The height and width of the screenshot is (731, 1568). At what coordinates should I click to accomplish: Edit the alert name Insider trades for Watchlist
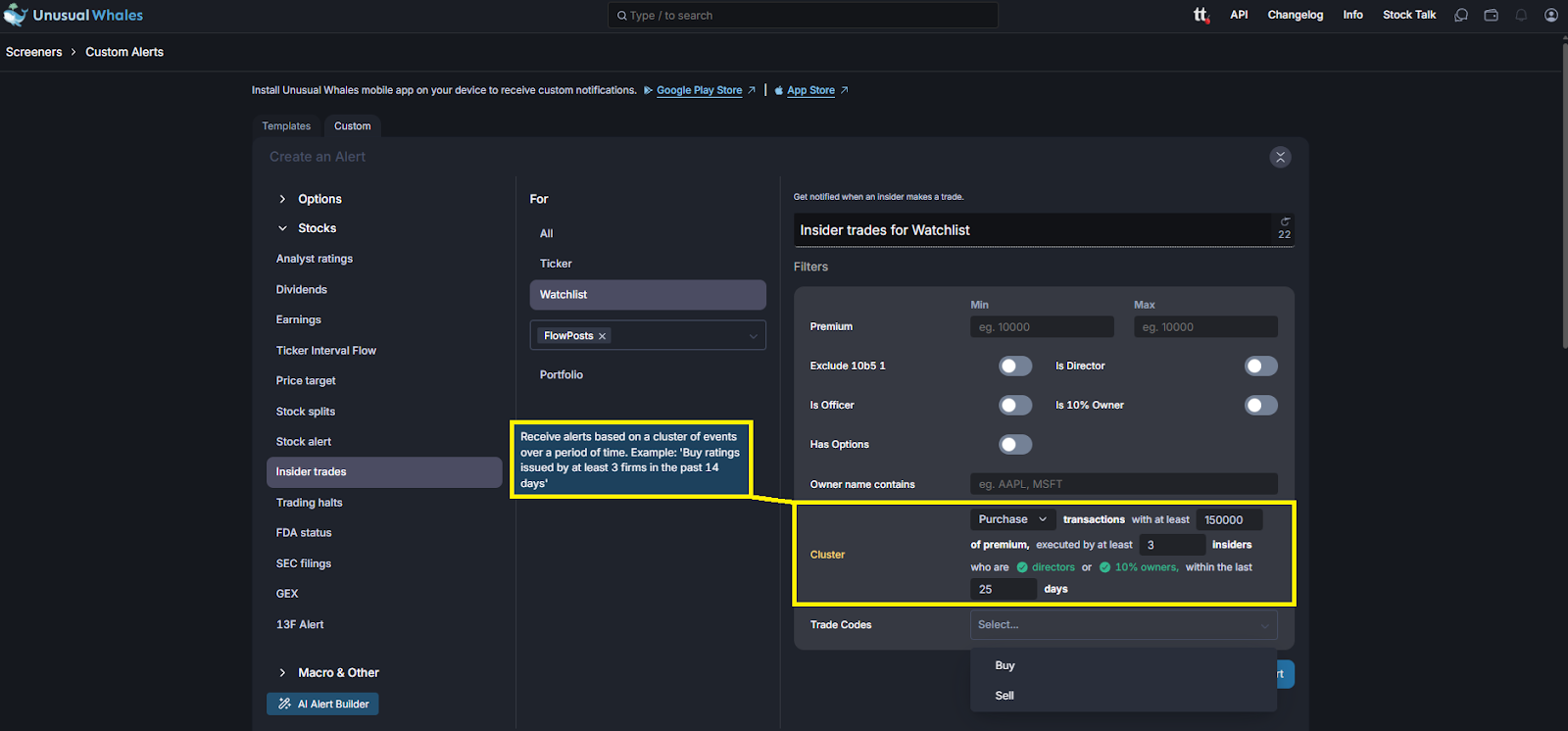[1033, 230]
